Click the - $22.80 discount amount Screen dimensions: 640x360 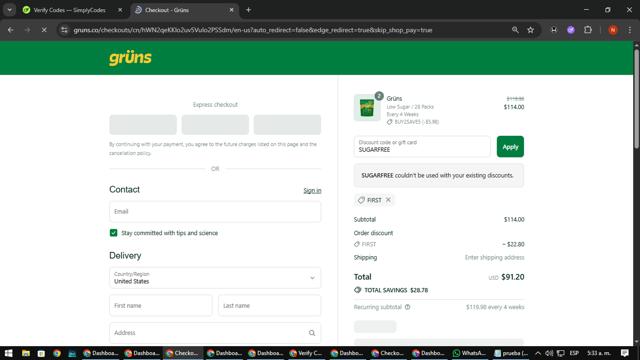[513, 244]
